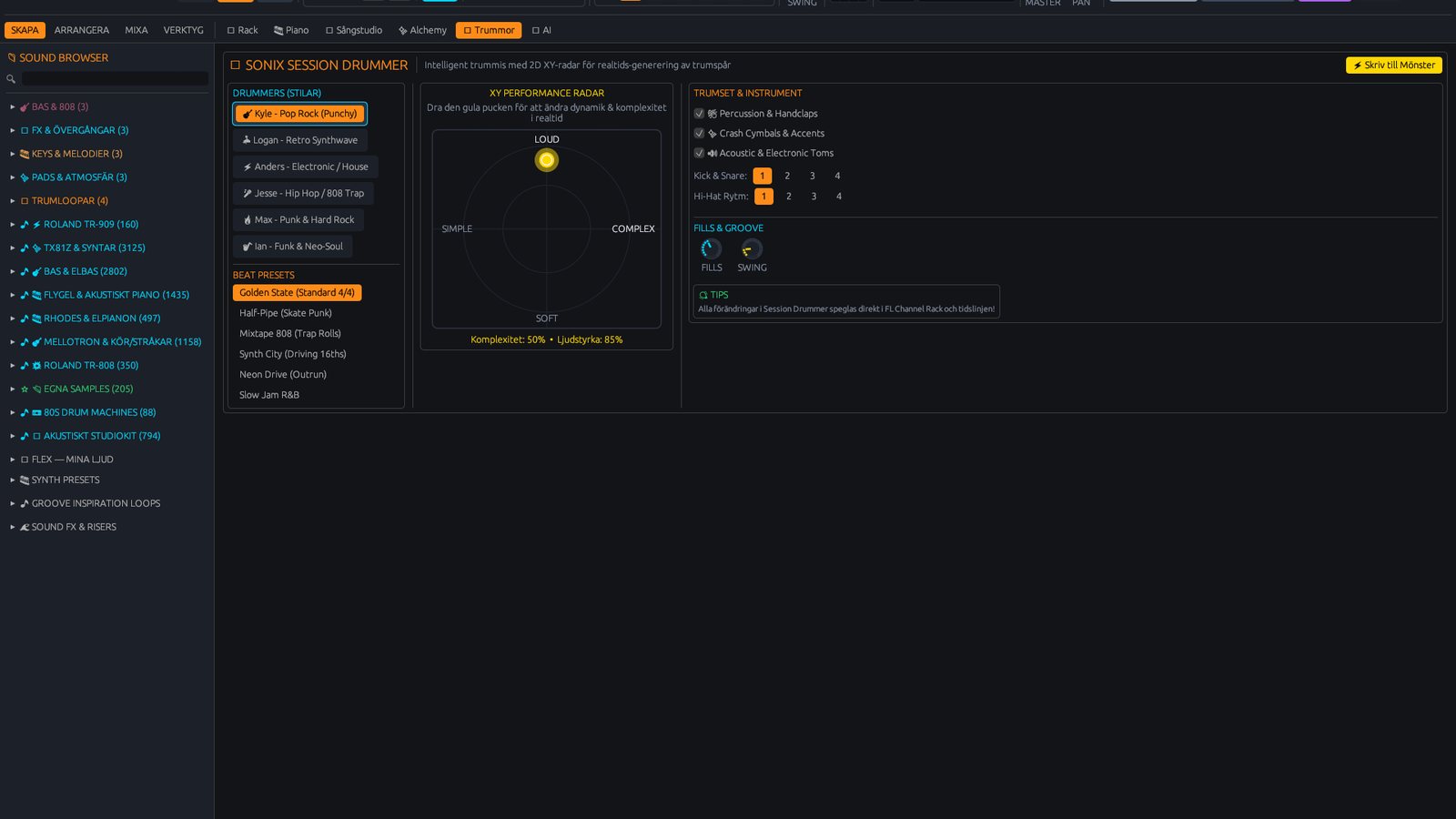This screenshot has width=1456, height=819.
Task: Expand the FLYGEL & AKUSTISKT PIANO folder
Action: pos(13,295)
